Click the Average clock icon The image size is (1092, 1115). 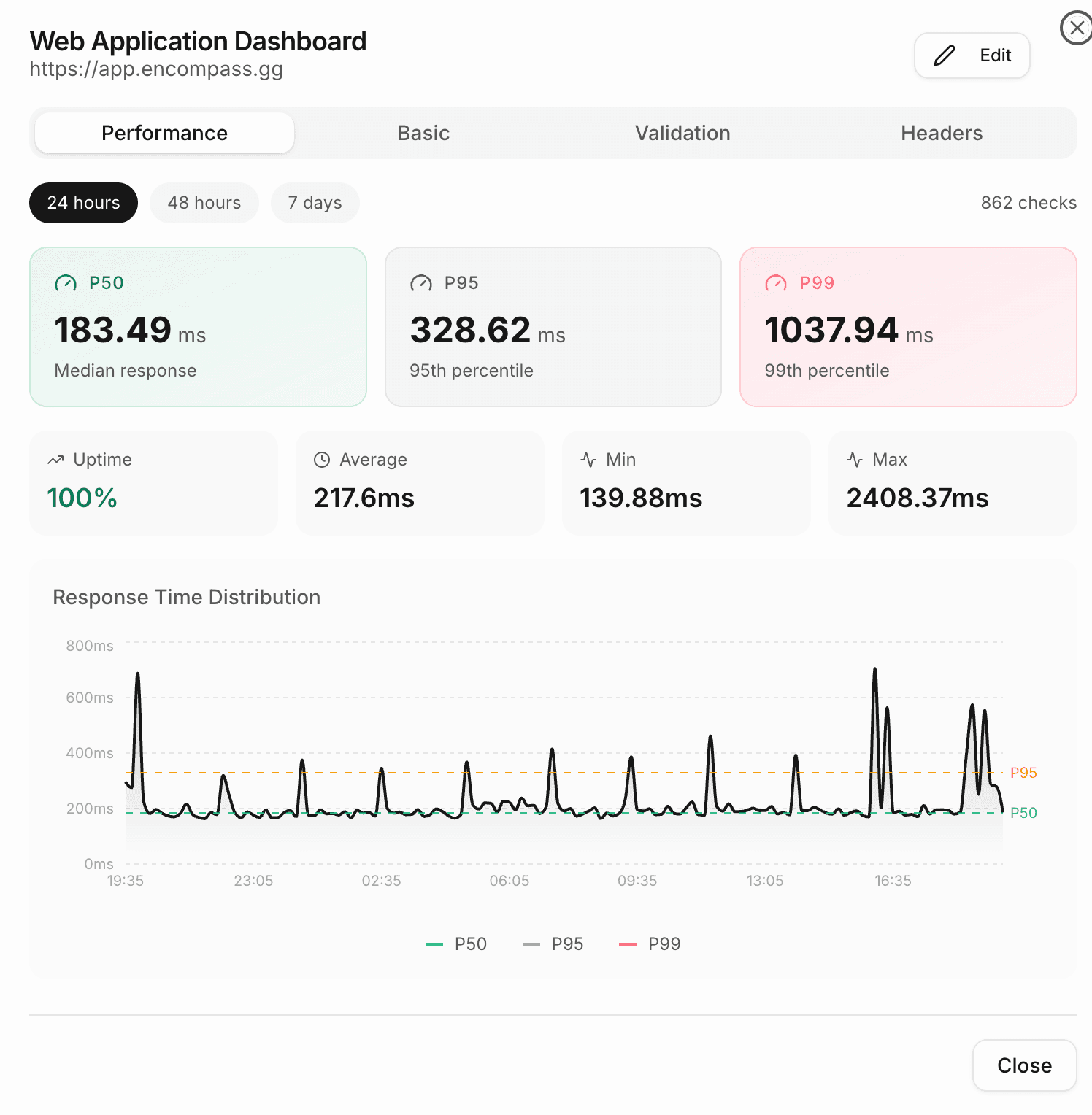[x=322, y=460]
